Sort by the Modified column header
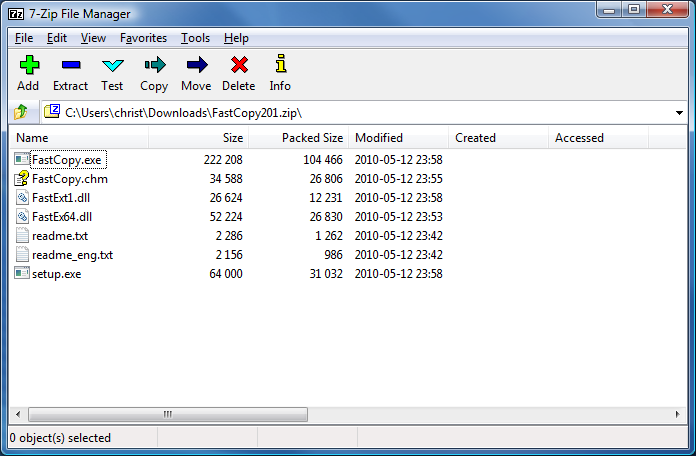The image size is (696, 456). (398, 138)
